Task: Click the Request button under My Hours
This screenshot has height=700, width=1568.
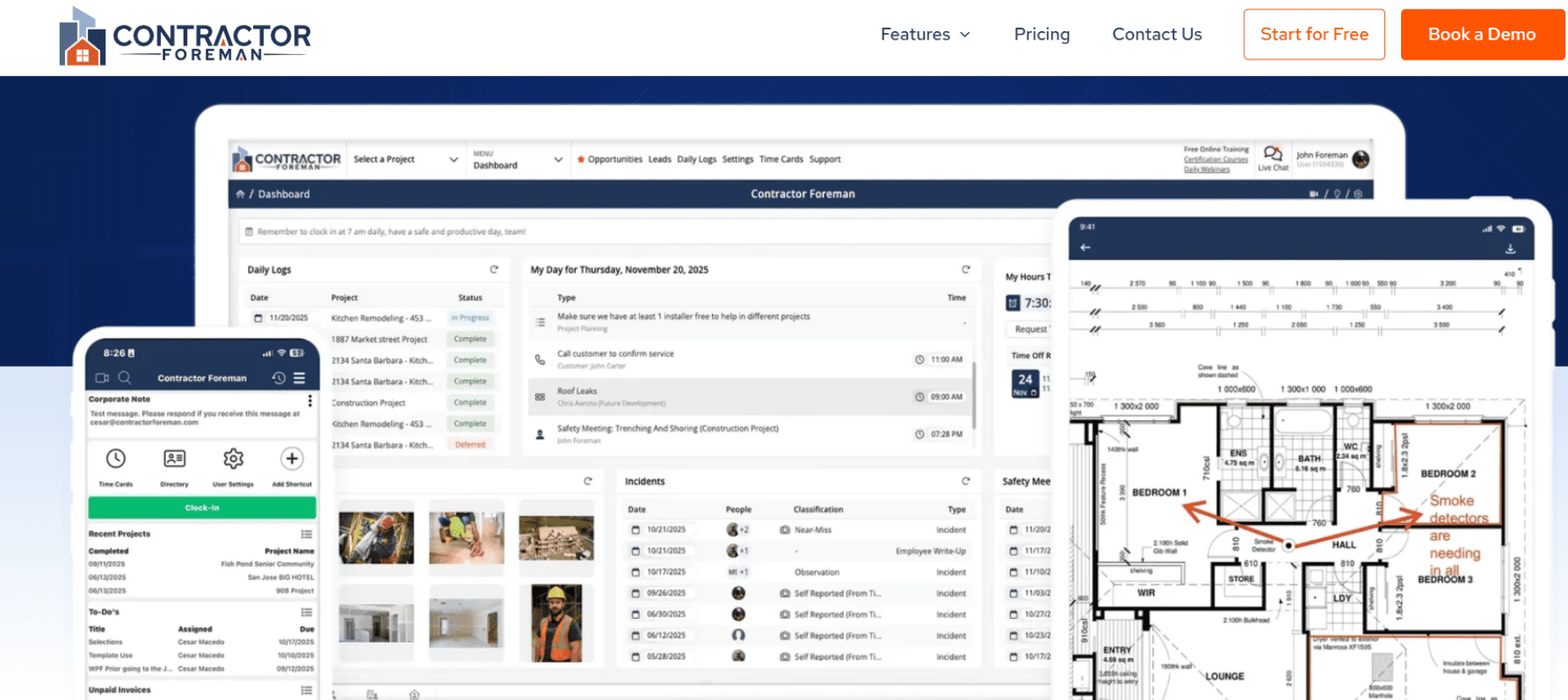Action: point(1030,329)
